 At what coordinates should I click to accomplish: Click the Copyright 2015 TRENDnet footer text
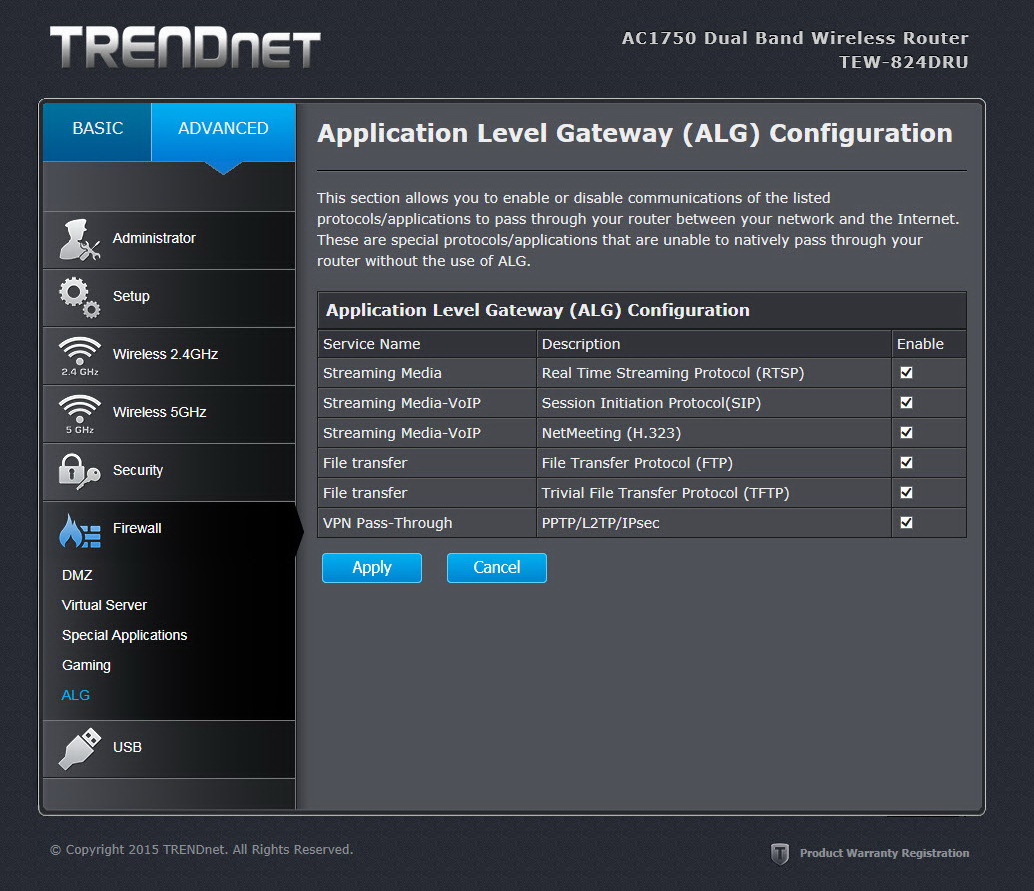click(x=202, y=849)
